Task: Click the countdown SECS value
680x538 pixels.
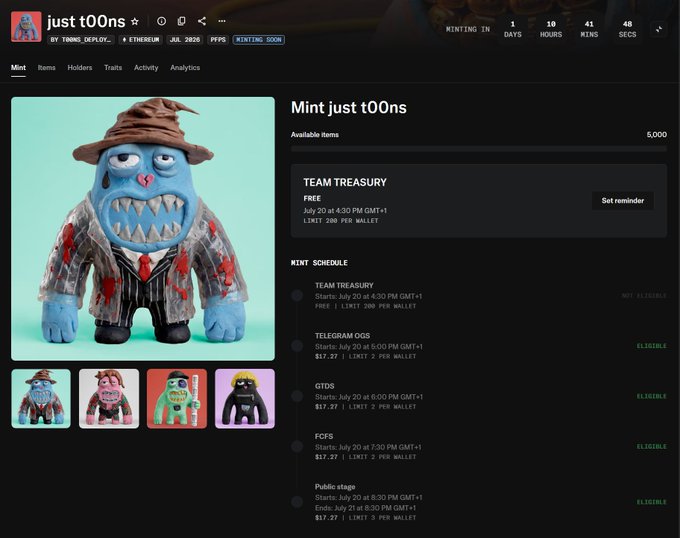Action: (x=628, y=24)
